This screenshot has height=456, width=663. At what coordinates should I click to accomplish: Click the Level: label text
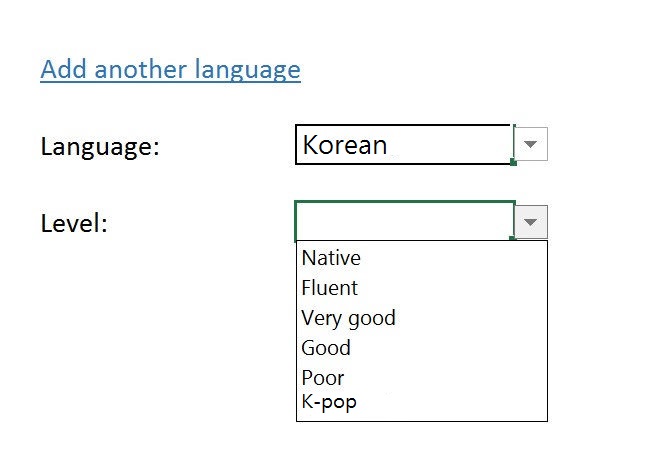click(x=74, y=223)
